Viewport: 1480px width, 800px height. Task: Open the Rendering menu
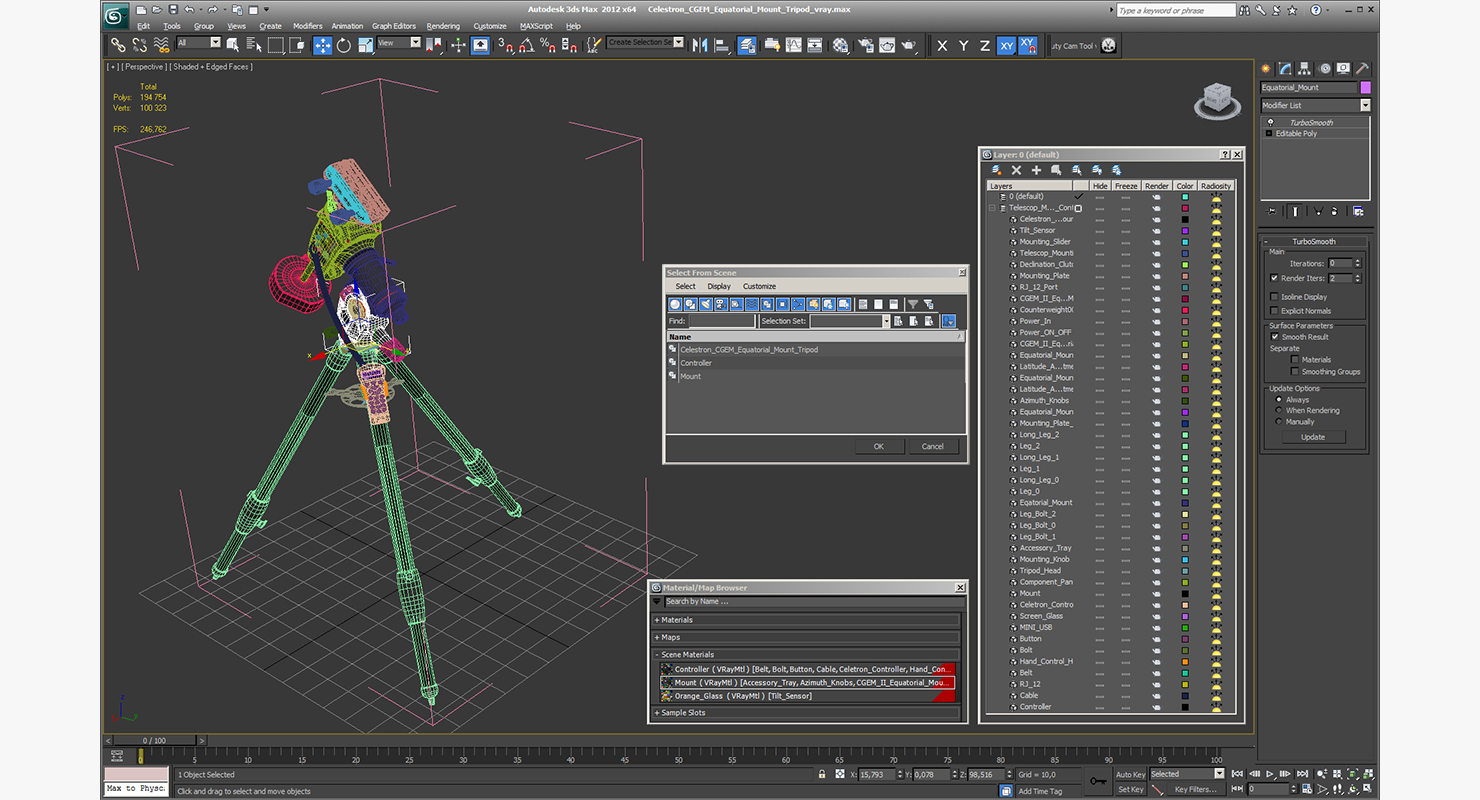[x=443, y=26]
